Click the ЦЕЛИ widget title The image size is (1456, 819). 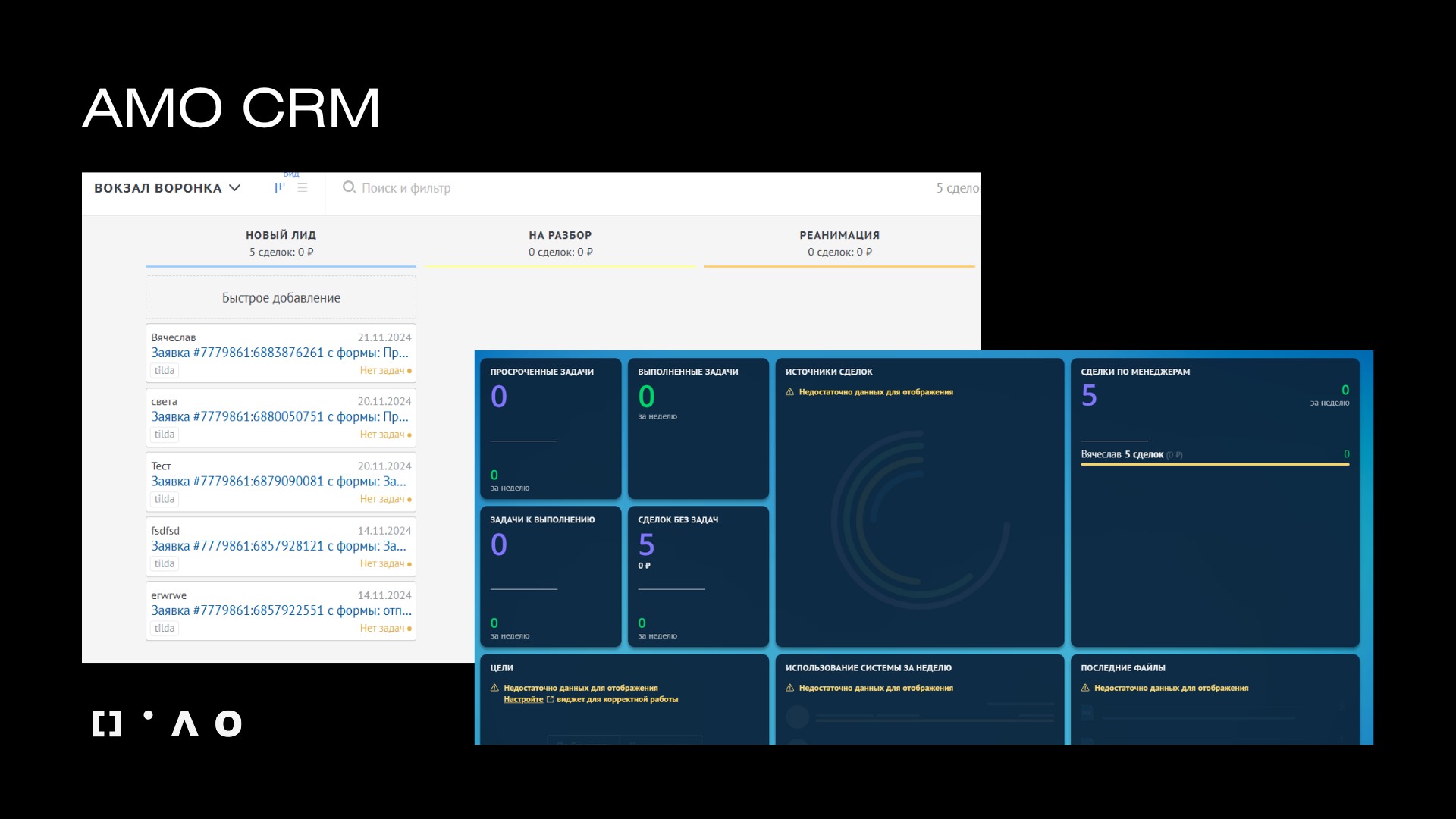(501, 668)
